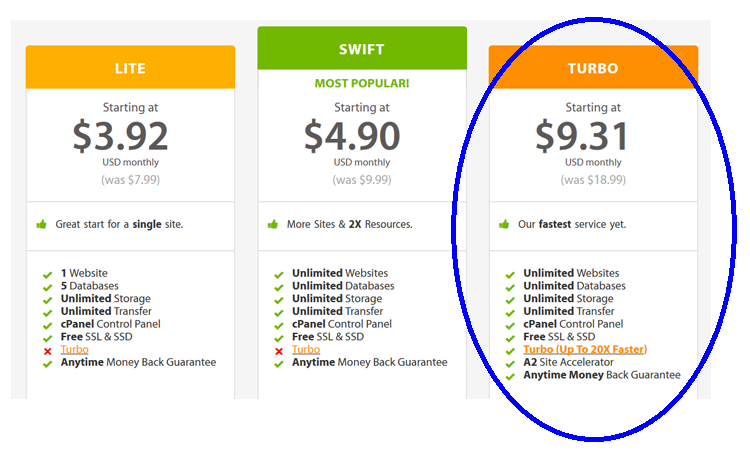This screenshot has height=452, width=750.
Task: Click green checkmark beside 1 Website
Action: [x=47, y=275]
